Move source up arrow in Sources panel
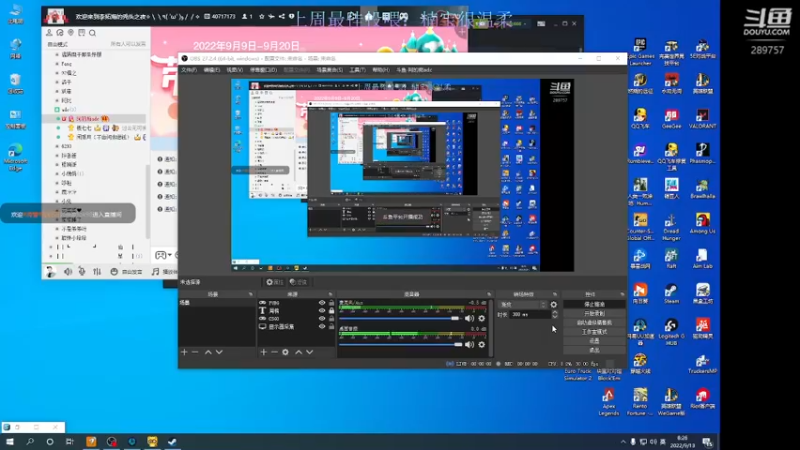 (x=298, y=352)
